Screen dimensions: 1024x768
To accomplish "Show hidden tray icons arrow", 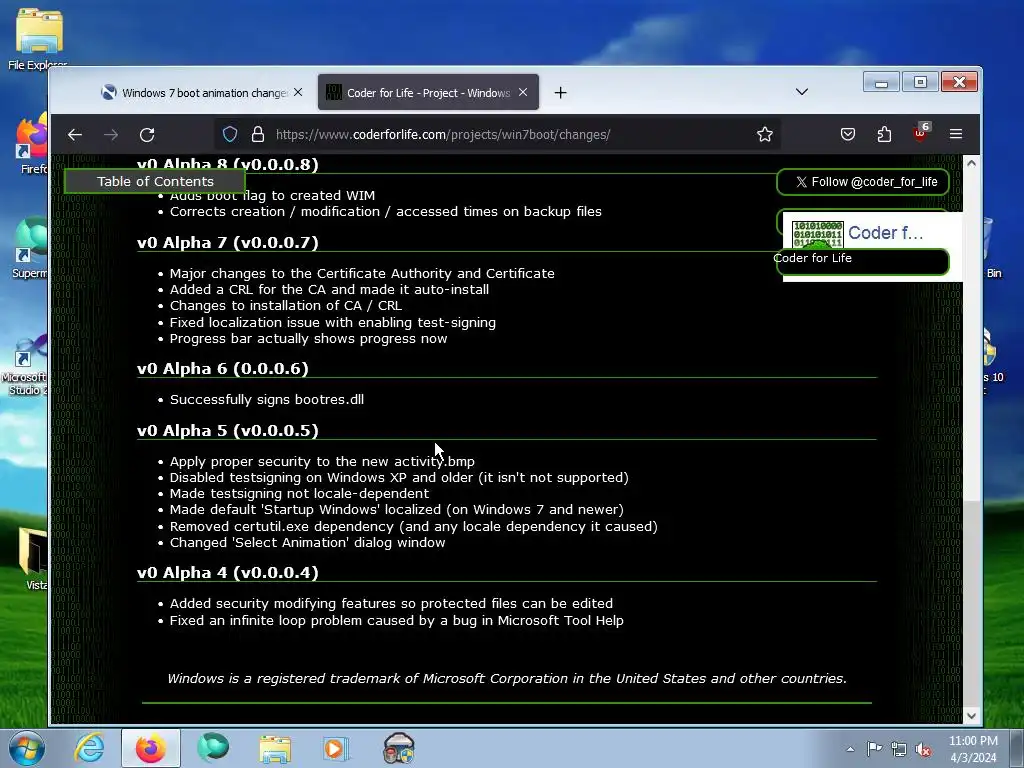I will click(x=850, y=749).
